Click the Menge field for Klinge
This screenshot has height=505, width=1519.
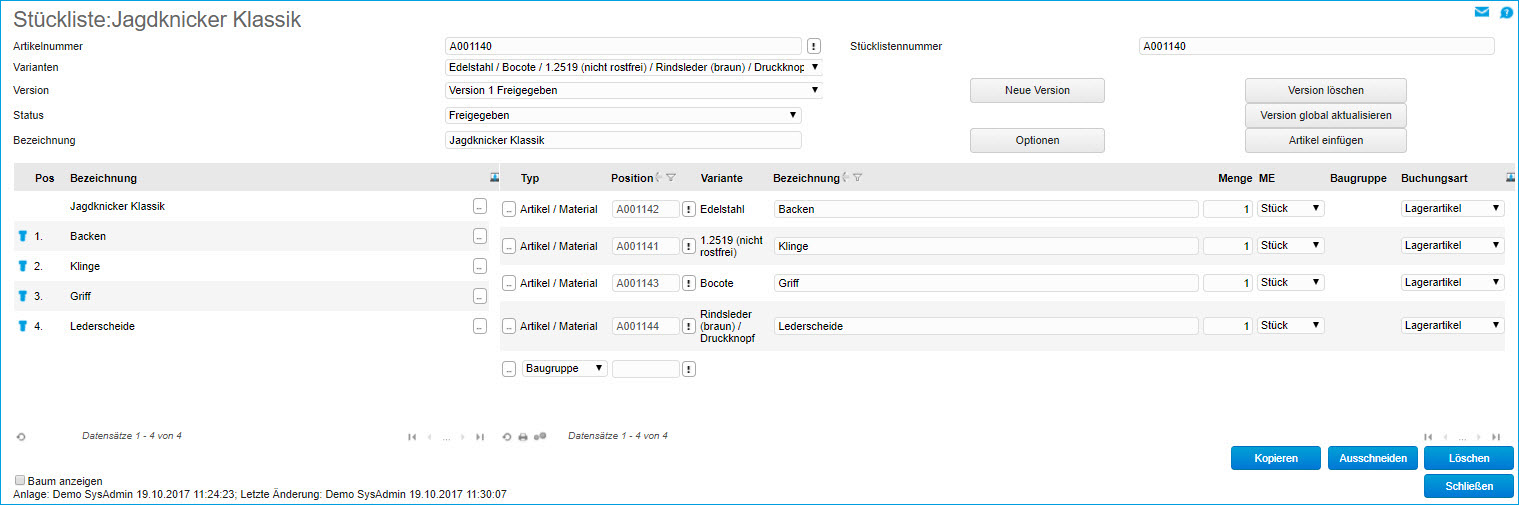(x=1227, y=246)
